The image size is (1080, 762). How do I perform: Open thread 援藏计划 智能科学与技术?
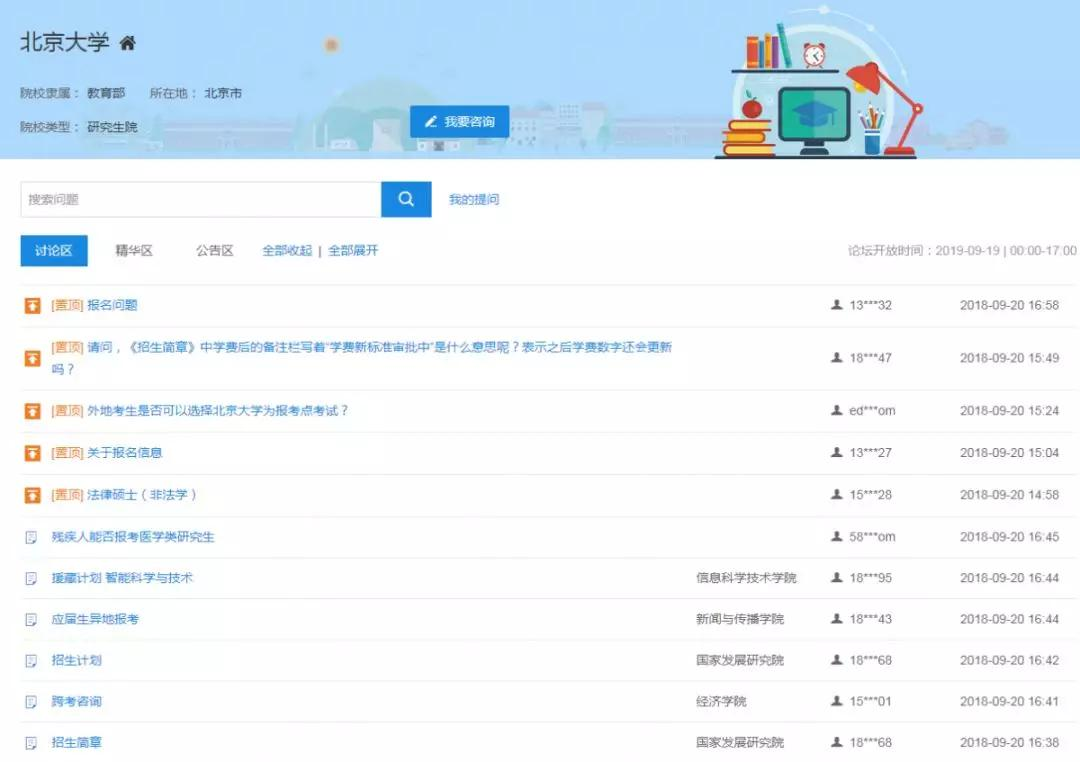click(x=122, y=578)
